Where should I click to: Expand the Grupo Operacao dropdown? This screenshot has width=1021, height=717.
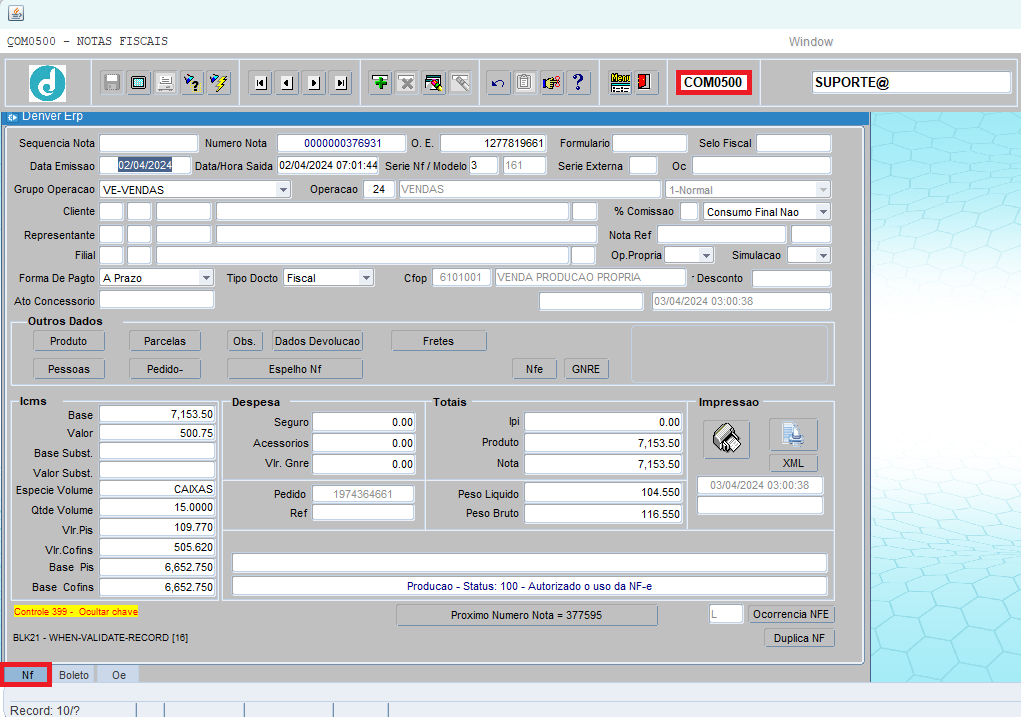(x=283, y=190)
